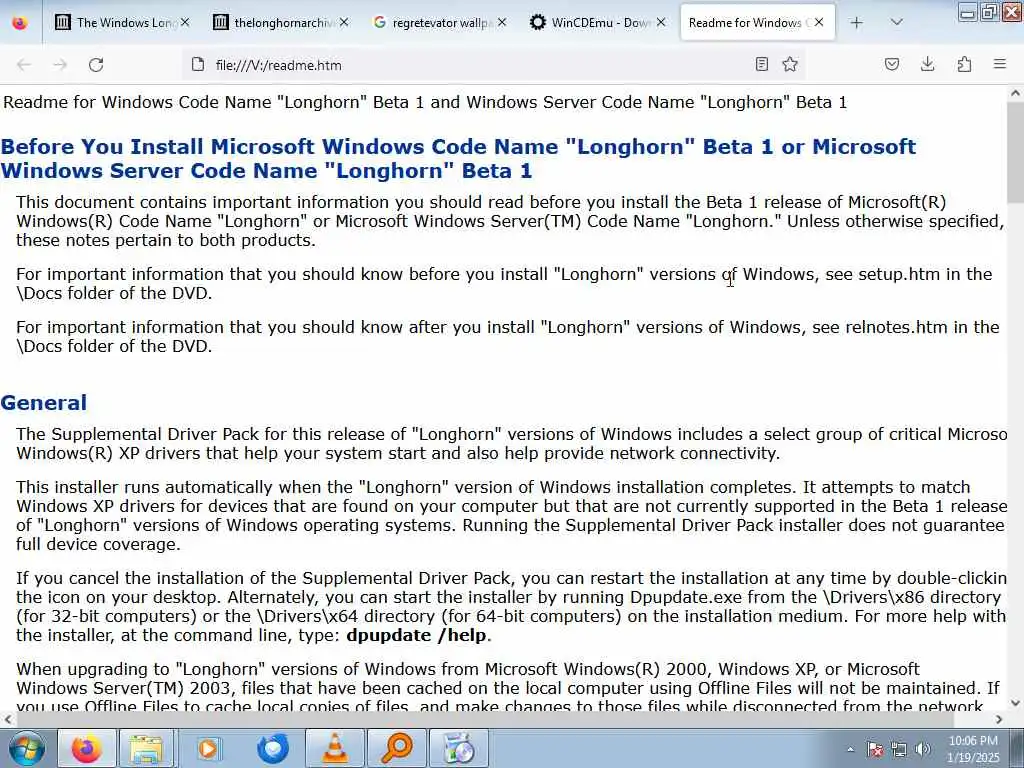Go forward one page
The width and height of the screenshot is (1024, 768).
(x=60, y=65)
